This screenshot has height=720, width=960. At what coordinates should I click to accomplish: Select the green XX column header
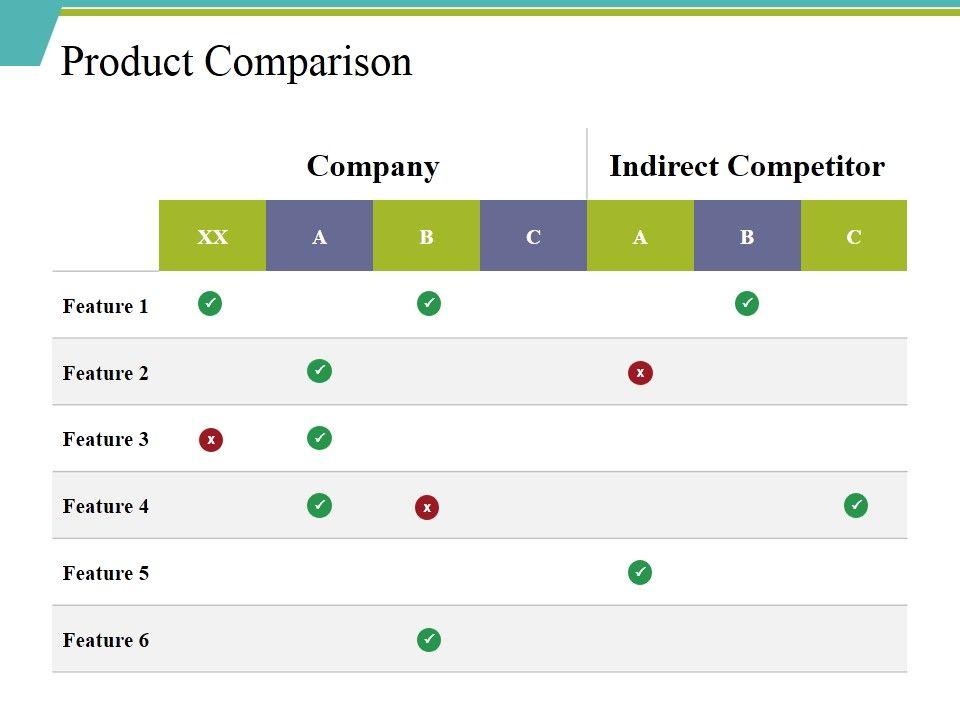pos(213,236)
